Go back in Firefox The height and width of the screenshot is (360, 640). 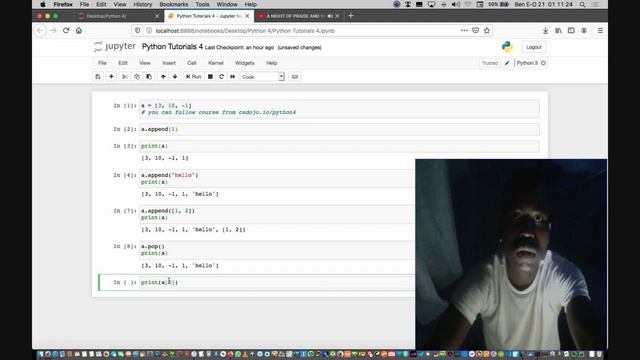pyautogui.click(x=40, y=31)
